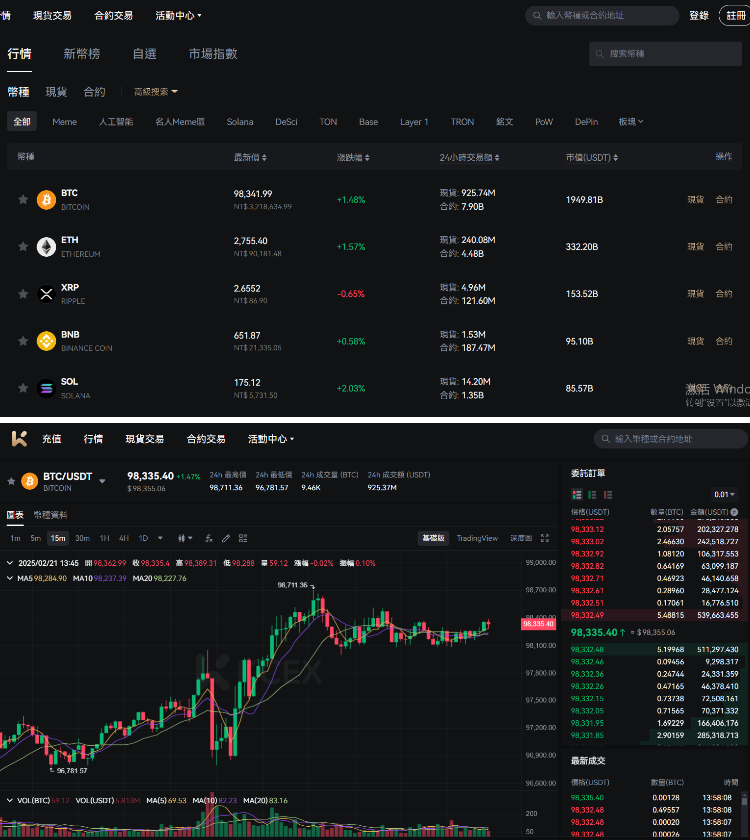Collapse the candle OHLC info line

pos(10,563)
